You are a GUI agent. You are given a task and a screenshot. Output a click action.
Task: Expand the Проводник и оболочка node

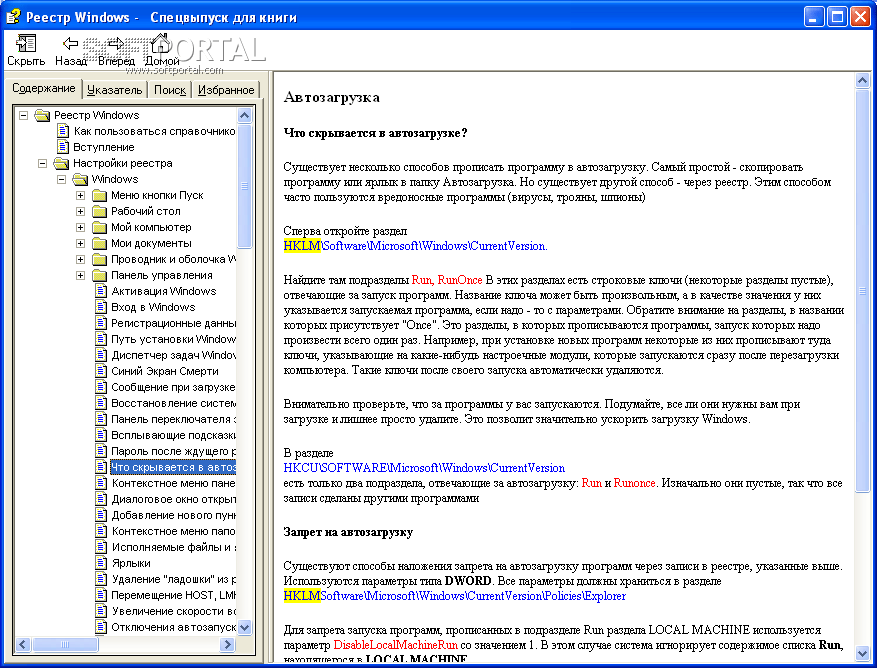coord(81,260)
